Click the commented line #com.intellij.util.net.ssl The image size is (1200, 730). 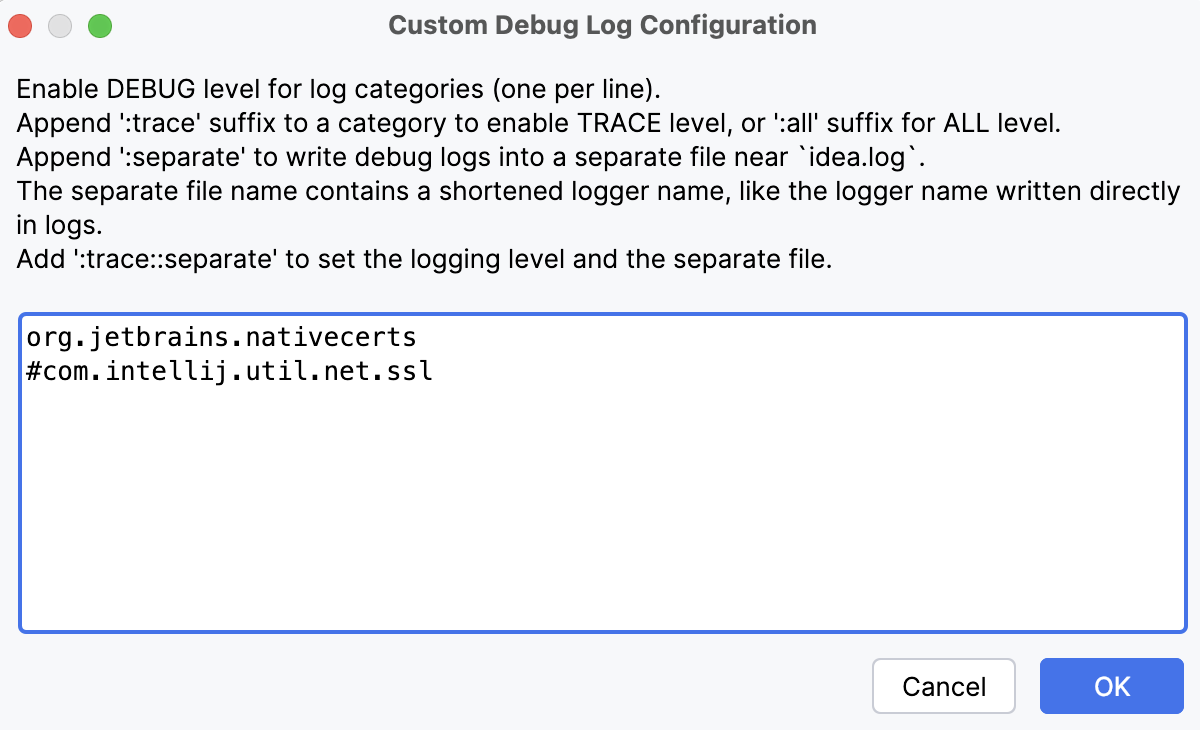click(x=230, y=371)
